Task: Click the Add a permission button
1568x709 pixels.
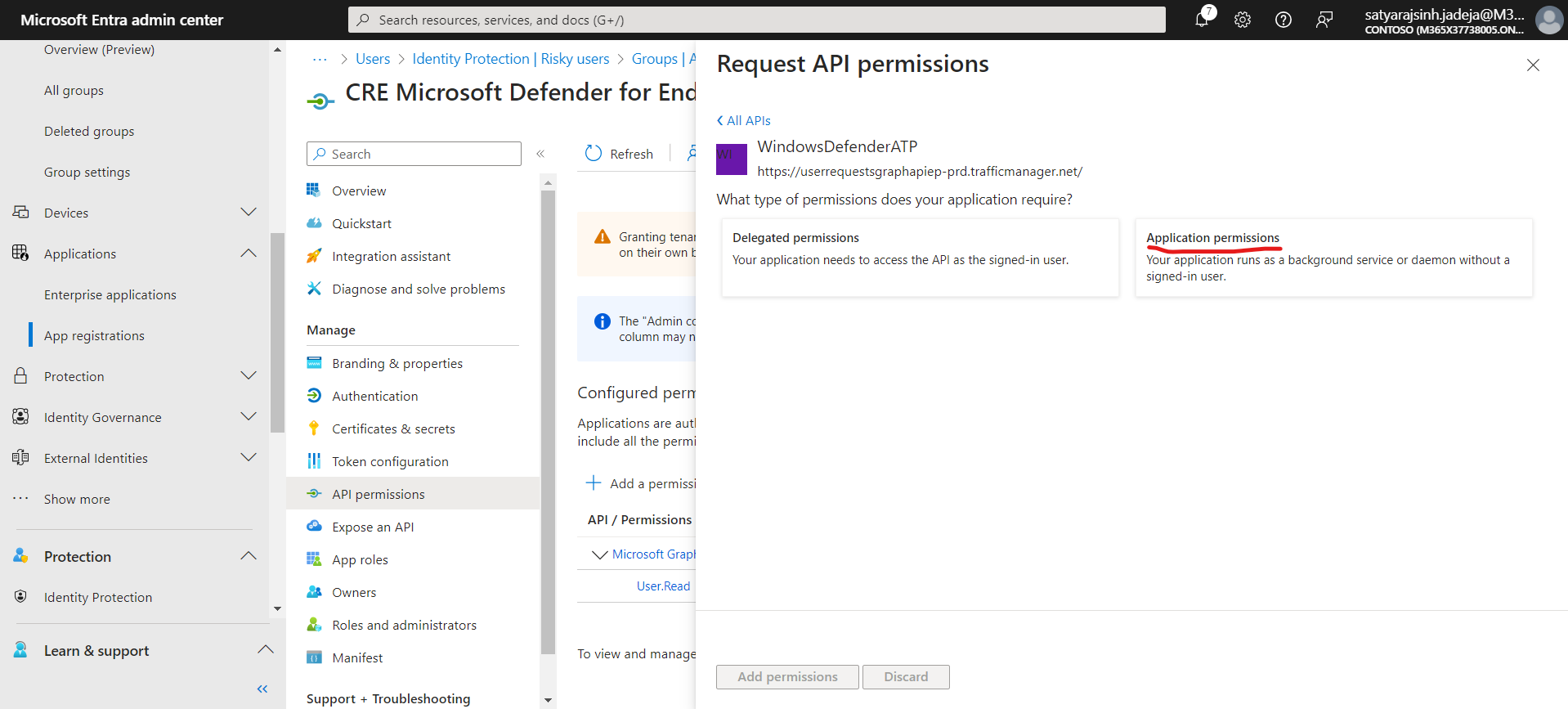Action: tap(641, 483)
